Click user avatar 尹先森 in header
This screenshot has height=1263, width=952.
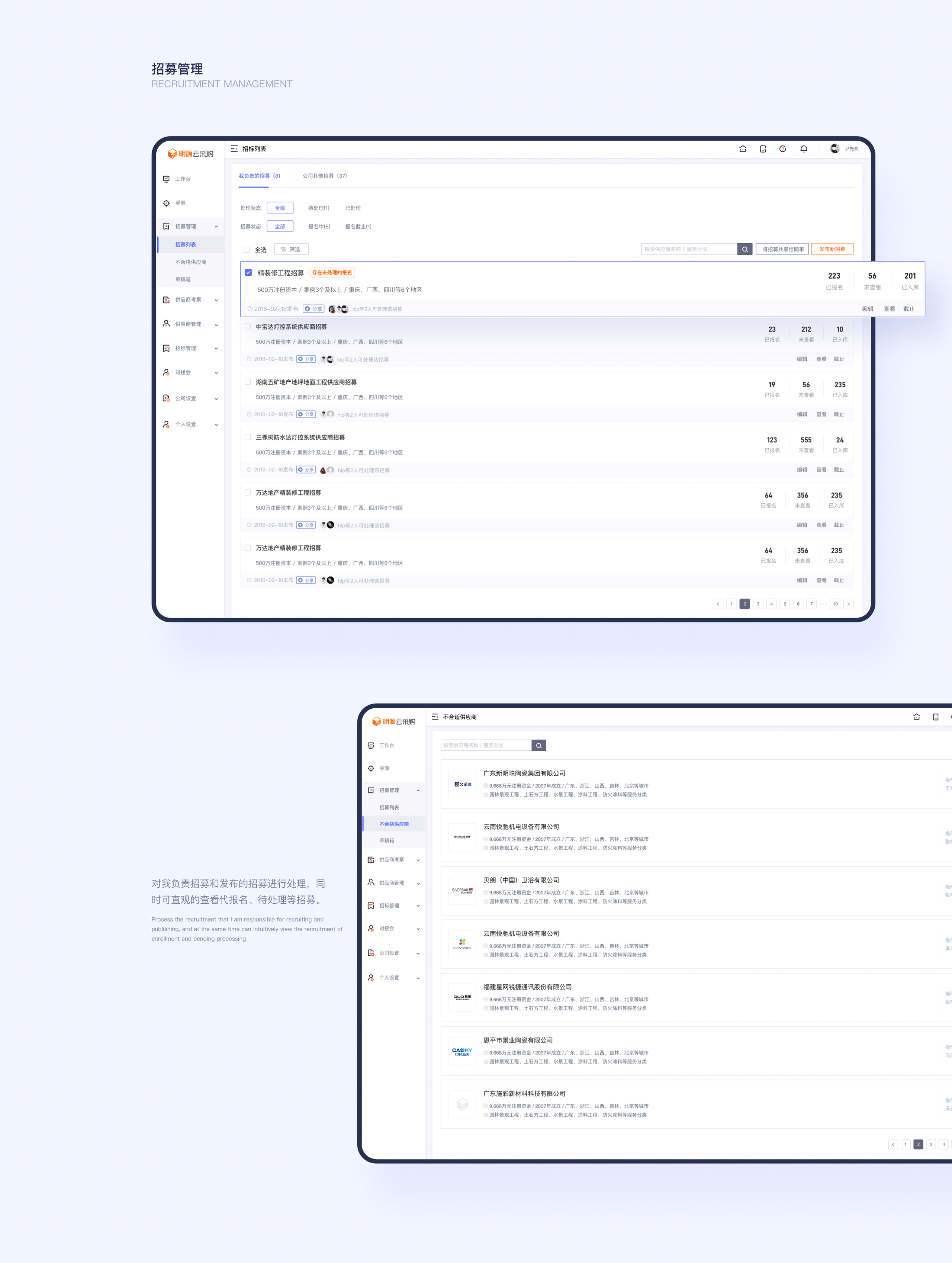pyautogui.click(x=835, y=149)
